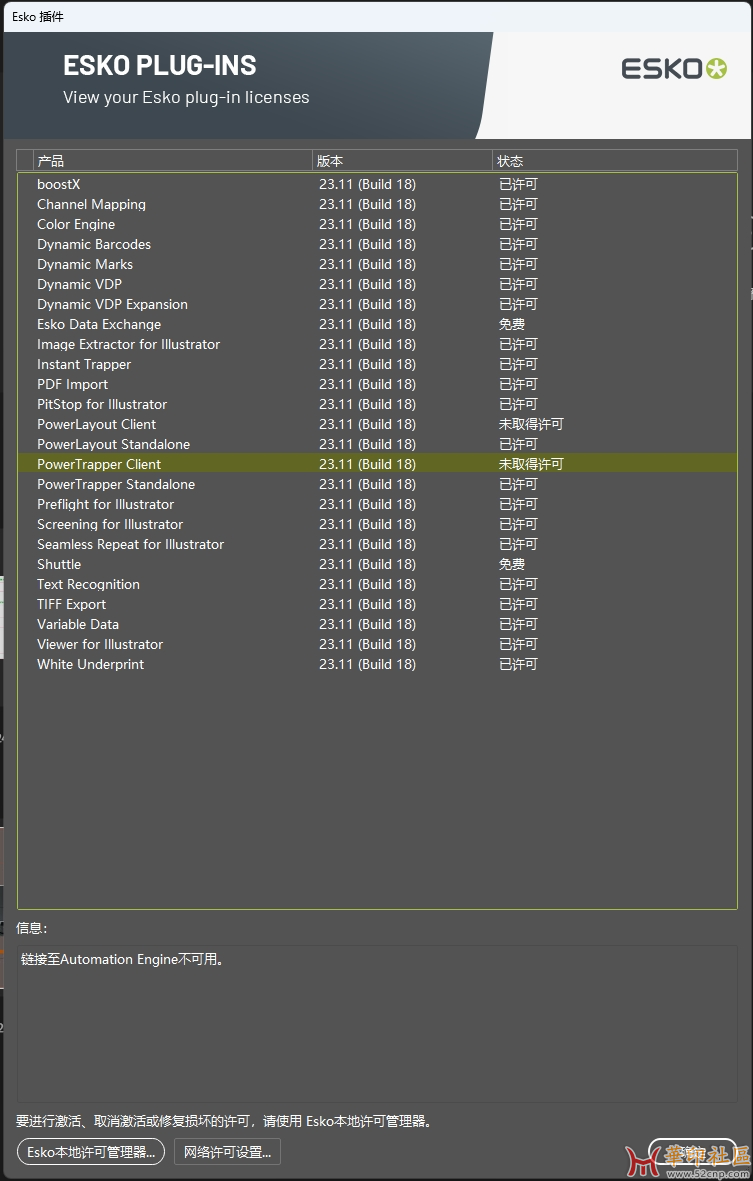The image size is (753, 1181).
Task: Select the Shuttle row
Action: [377, 563]
